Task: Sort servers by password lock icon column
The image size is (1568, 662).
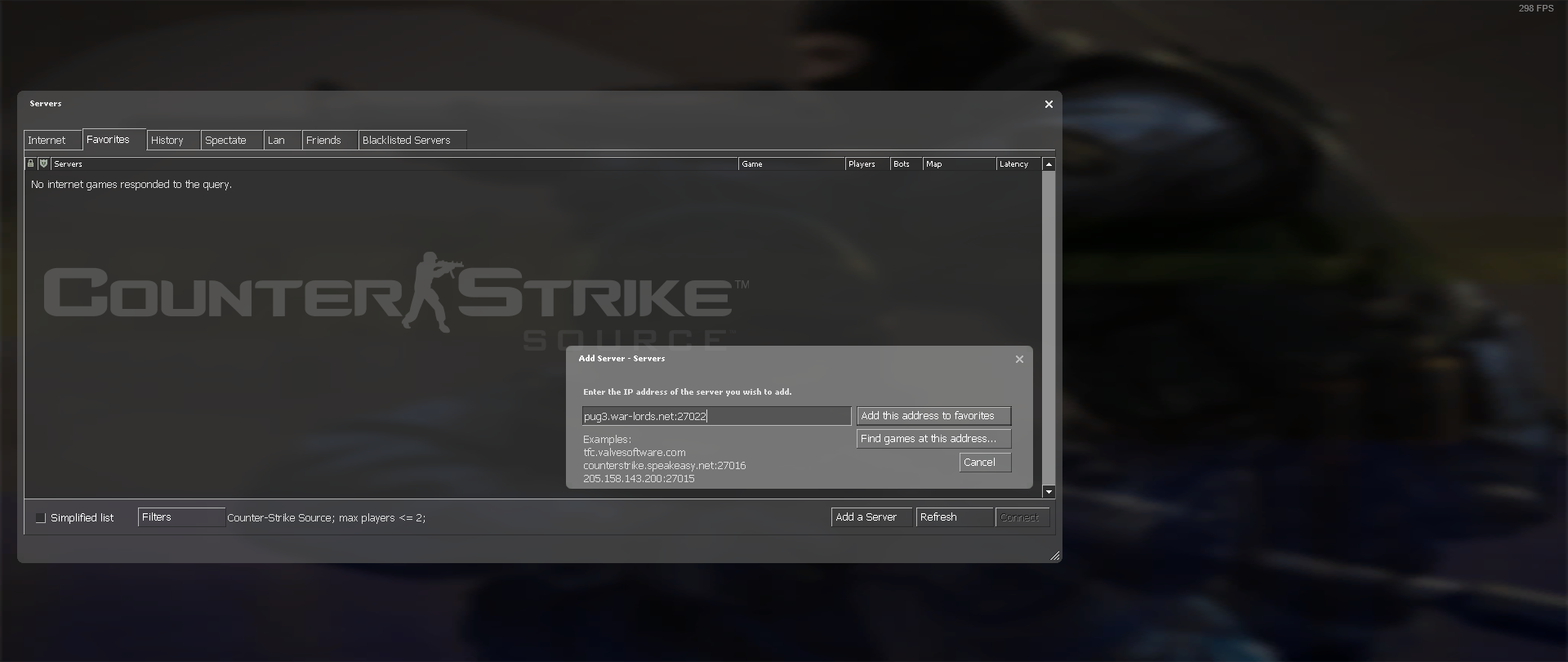Action: (30, 164)
